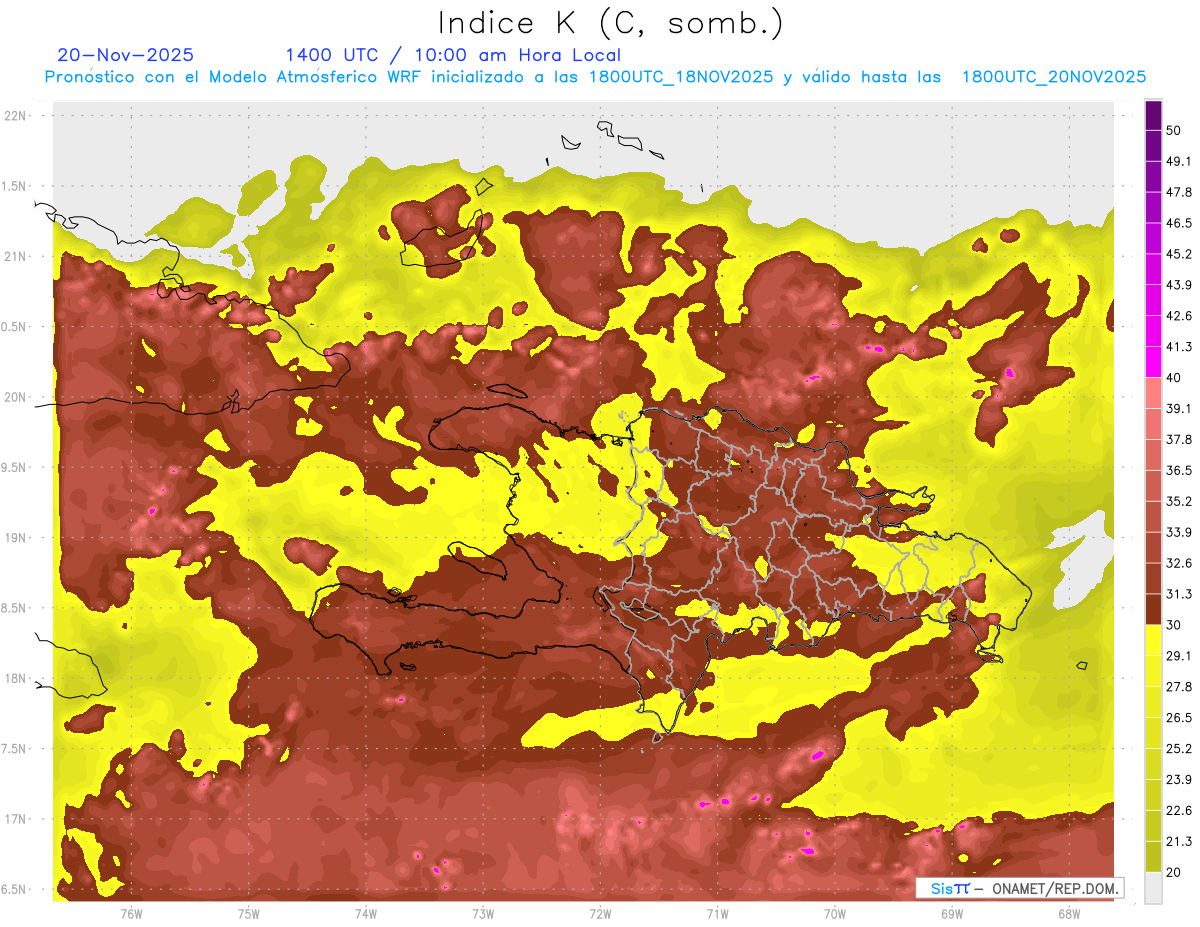Image resolution: width=1200 pixels, height=927 pixels.
Task: Click the colorbar value 47.8
Action: [1178, 192]
